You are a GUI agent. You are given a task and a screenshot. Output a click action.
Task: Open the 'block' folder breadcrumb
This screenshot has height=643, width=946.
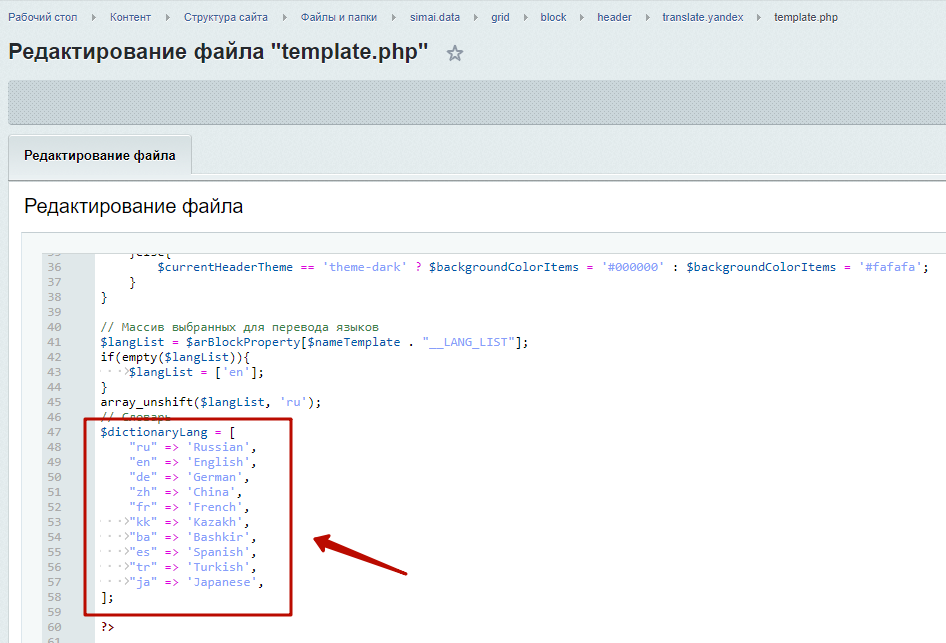553,17
